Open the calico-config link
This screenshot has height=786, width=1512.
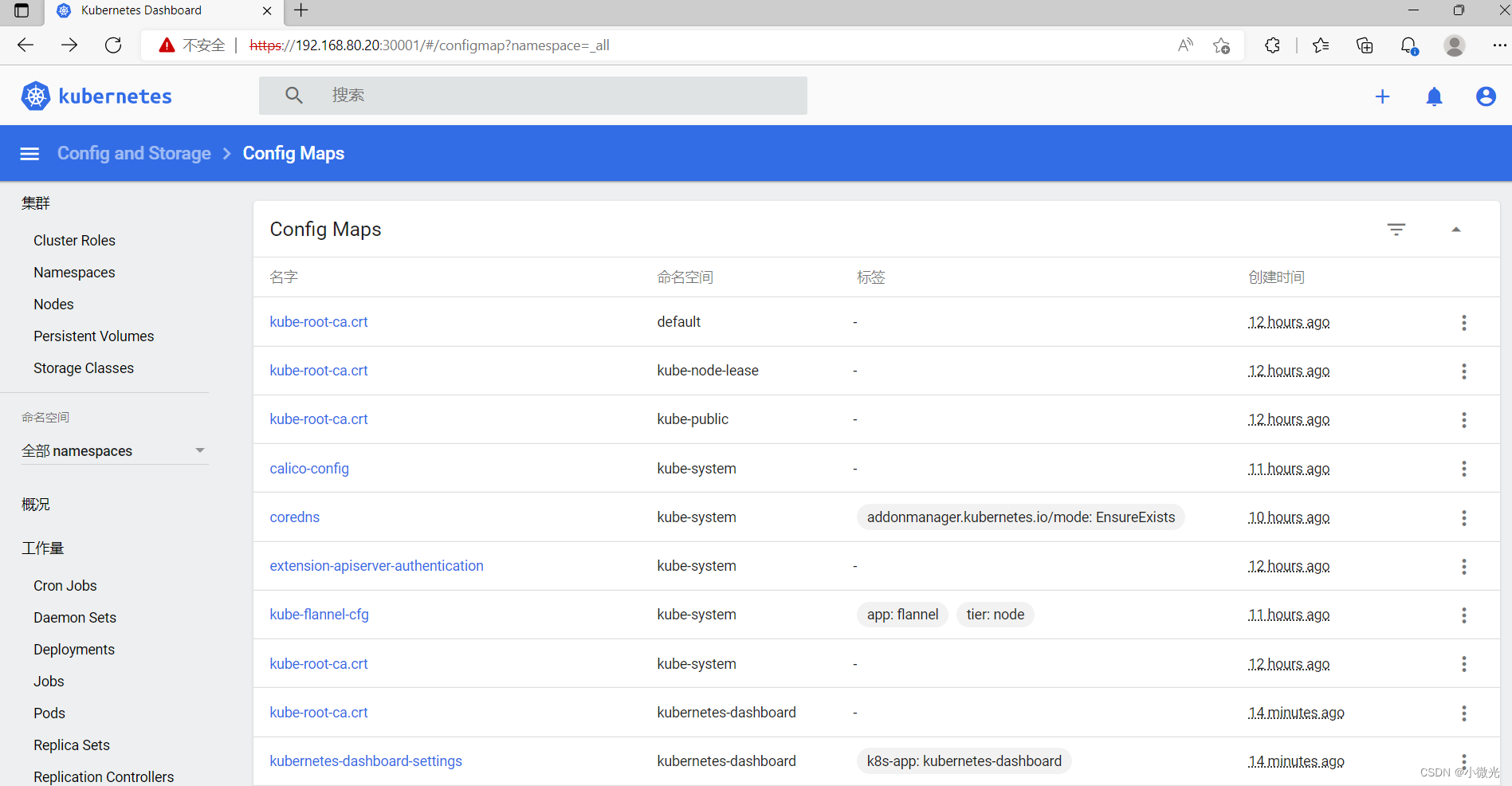coord(309,469)
